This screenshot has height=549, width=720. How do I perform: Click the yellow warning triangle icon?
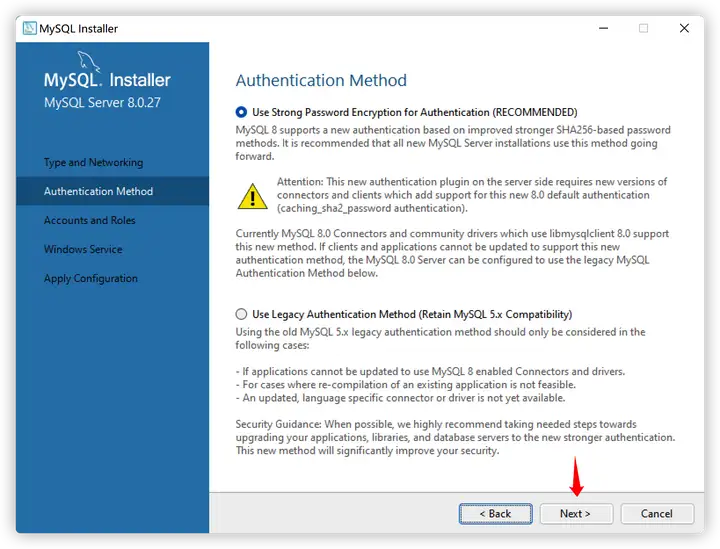tap(252, 196)
